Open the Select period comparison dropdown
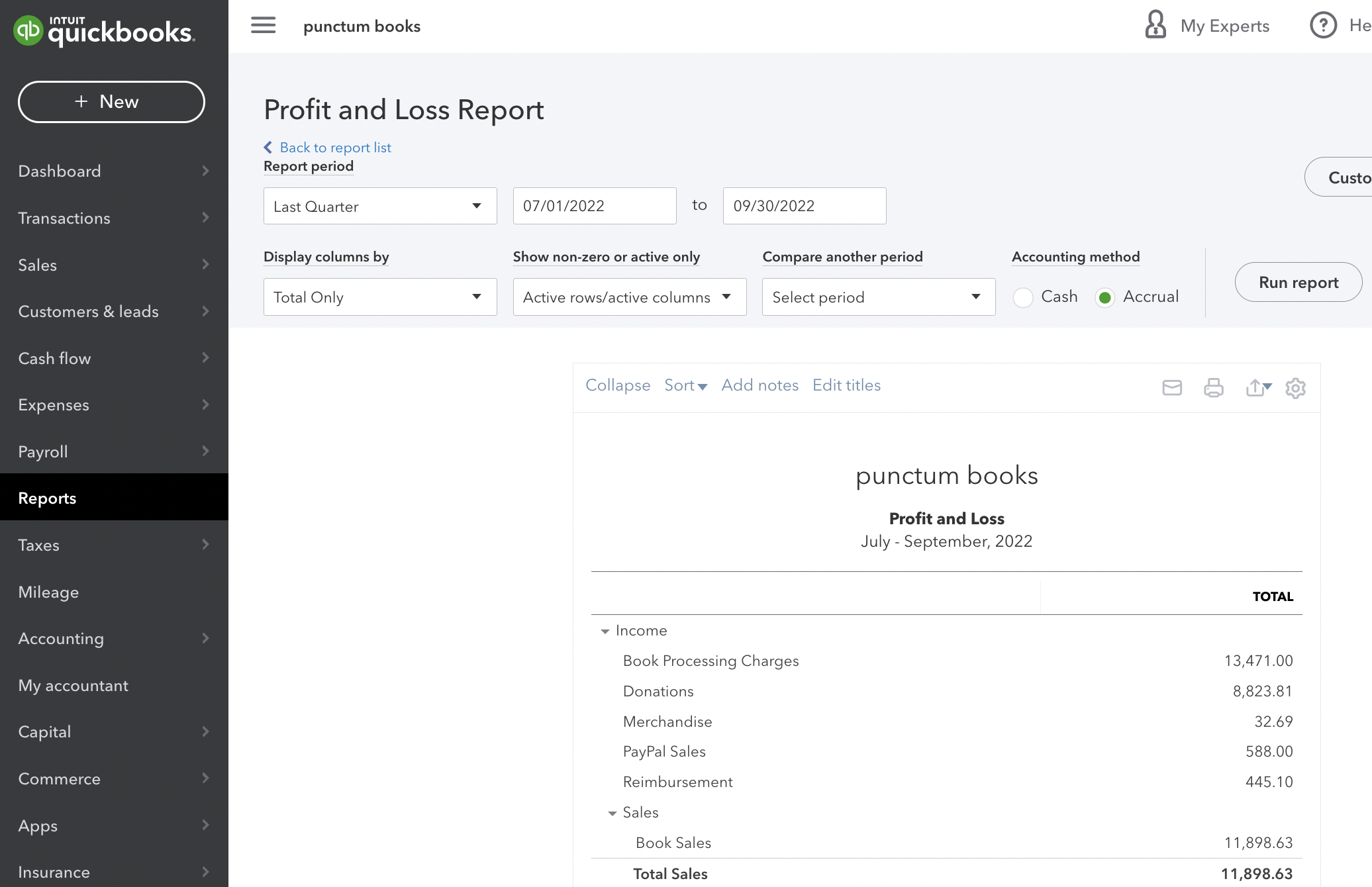Viewport: 1372px width, 887px height. [x=878, y=297]
